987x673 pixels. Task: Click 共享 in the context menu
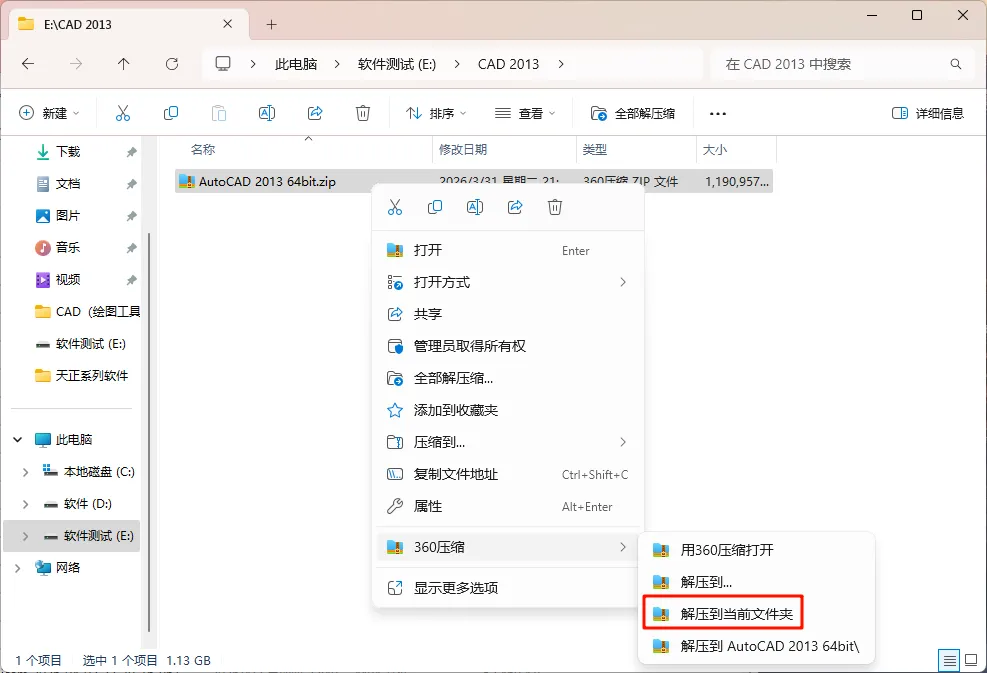coord(507,314)
